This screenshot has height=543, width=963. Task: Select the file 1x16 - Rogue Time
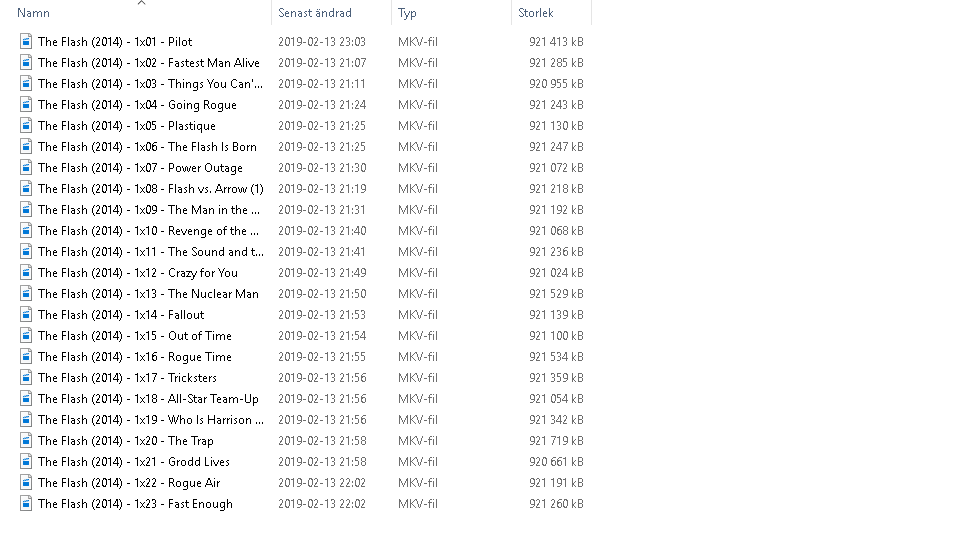(135, 357)
